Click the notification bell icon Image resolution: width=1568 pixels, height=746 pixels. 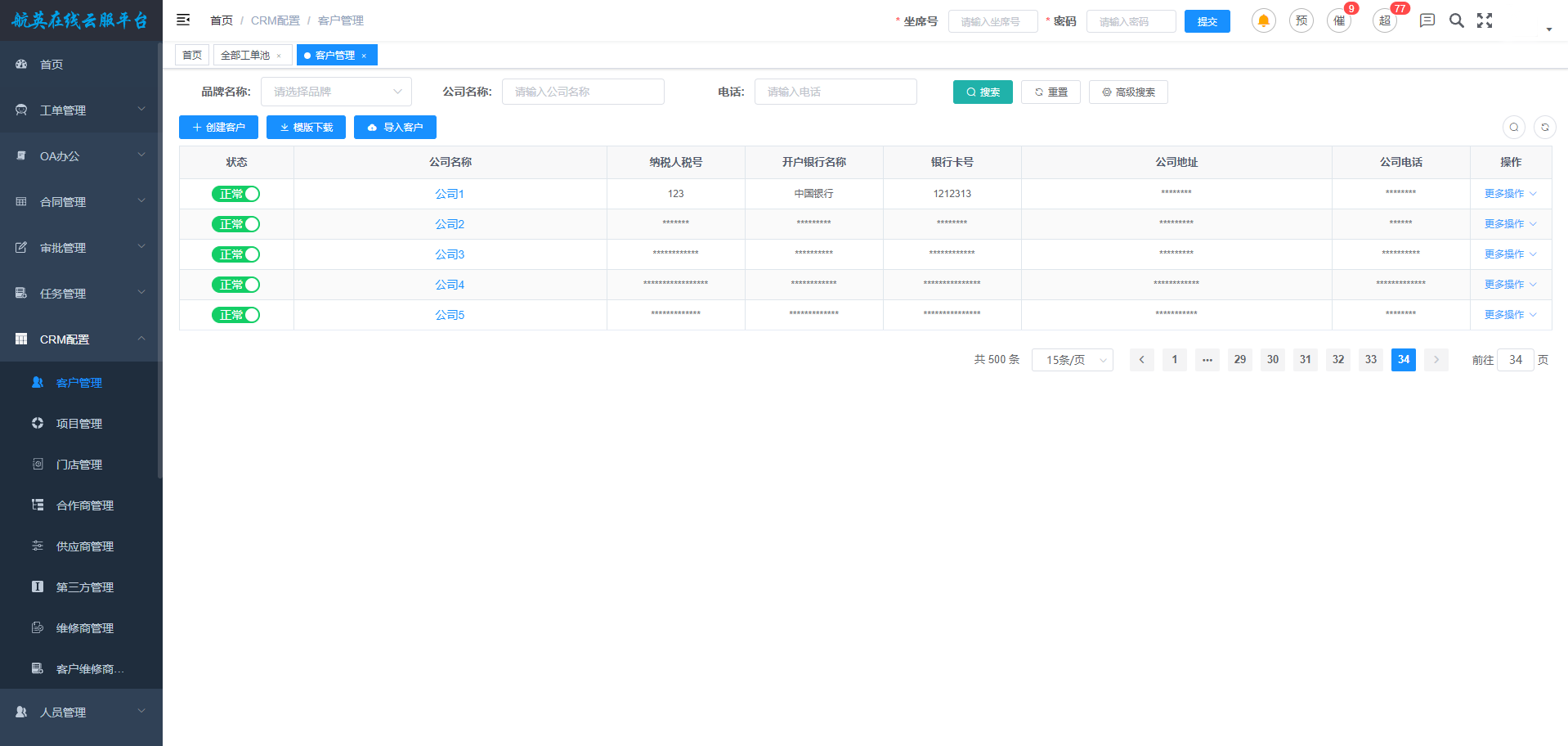coord(1263,21)
